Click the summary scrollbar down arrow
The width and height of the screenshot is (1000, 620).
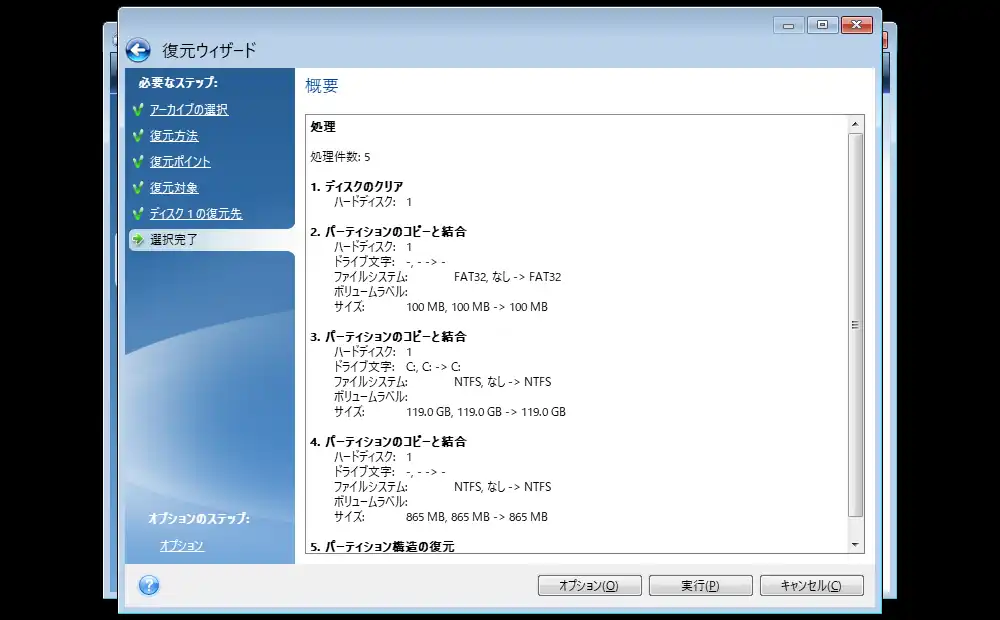855,544
